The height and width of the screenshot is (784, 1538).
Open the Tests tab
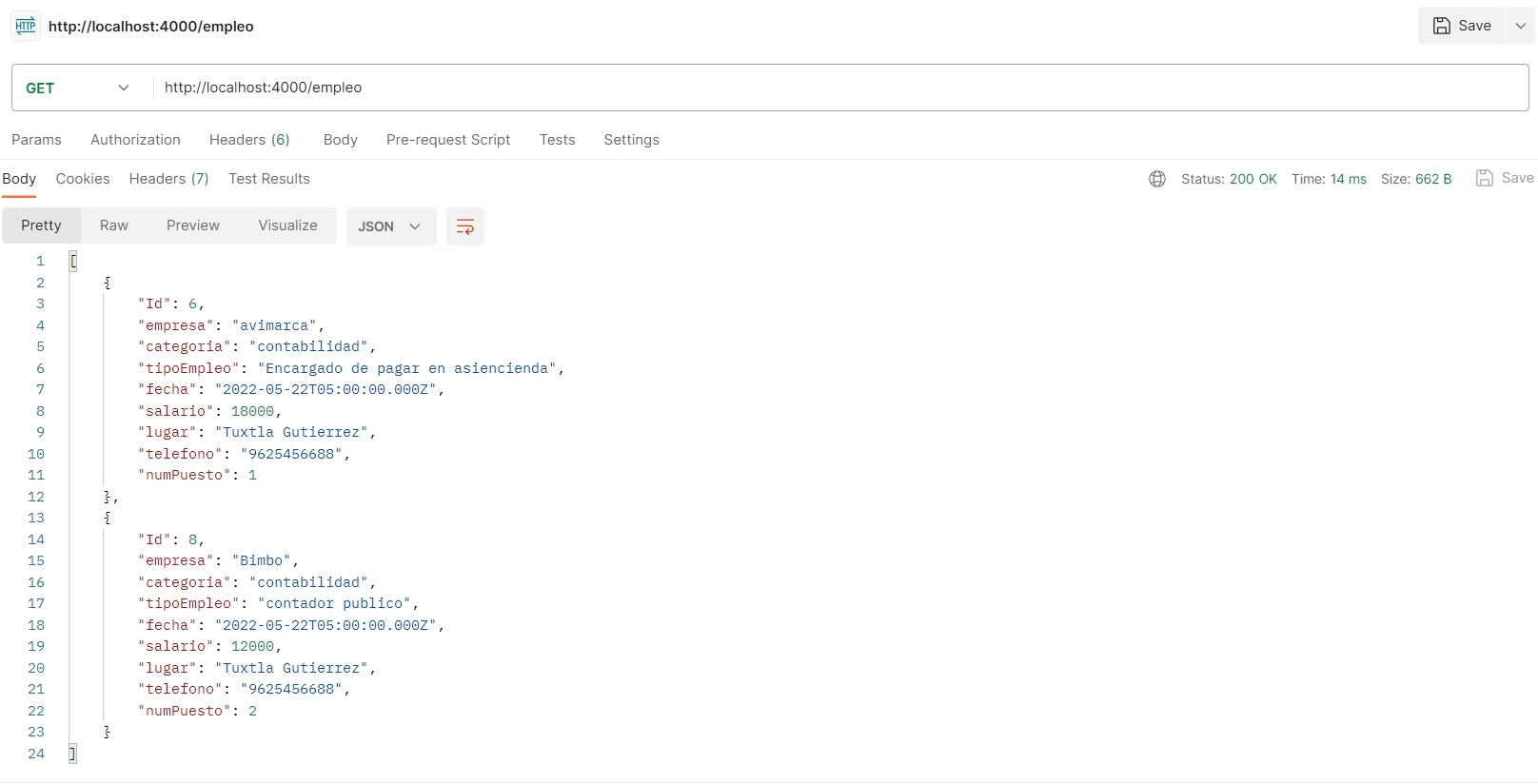557,140
